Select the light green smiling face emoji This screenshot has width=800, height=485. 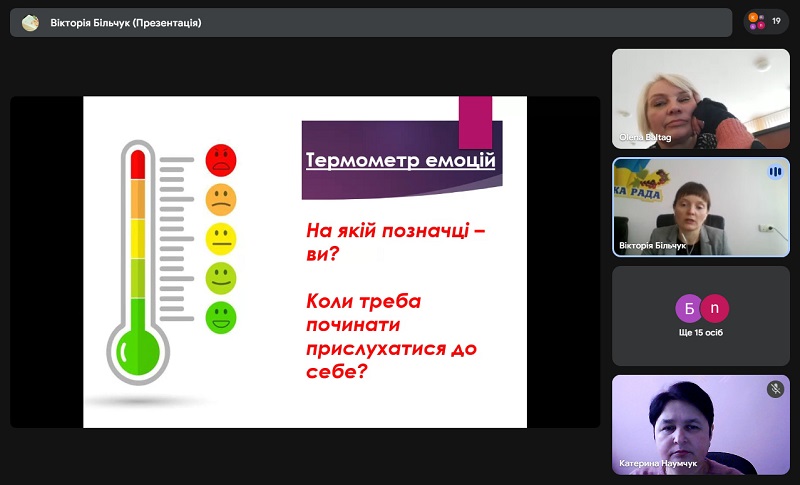pos(220,277)
